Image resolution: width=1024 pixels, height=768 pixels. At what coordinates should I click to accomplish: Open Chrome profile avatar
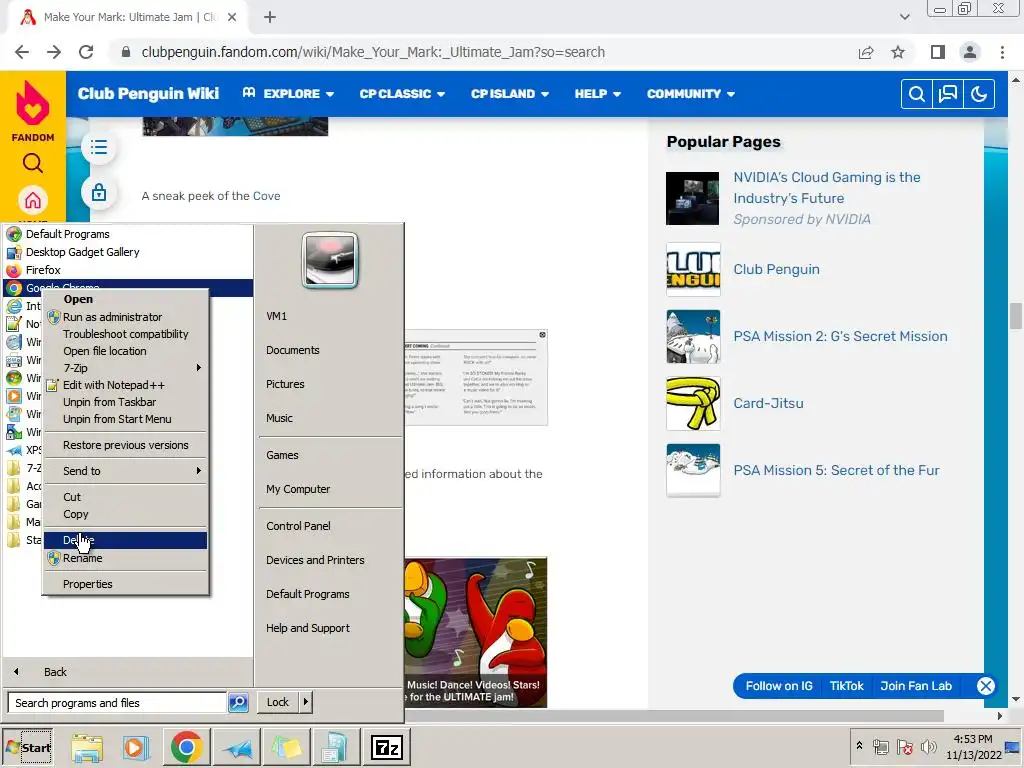pyautogui.click(x=970, y=52)
